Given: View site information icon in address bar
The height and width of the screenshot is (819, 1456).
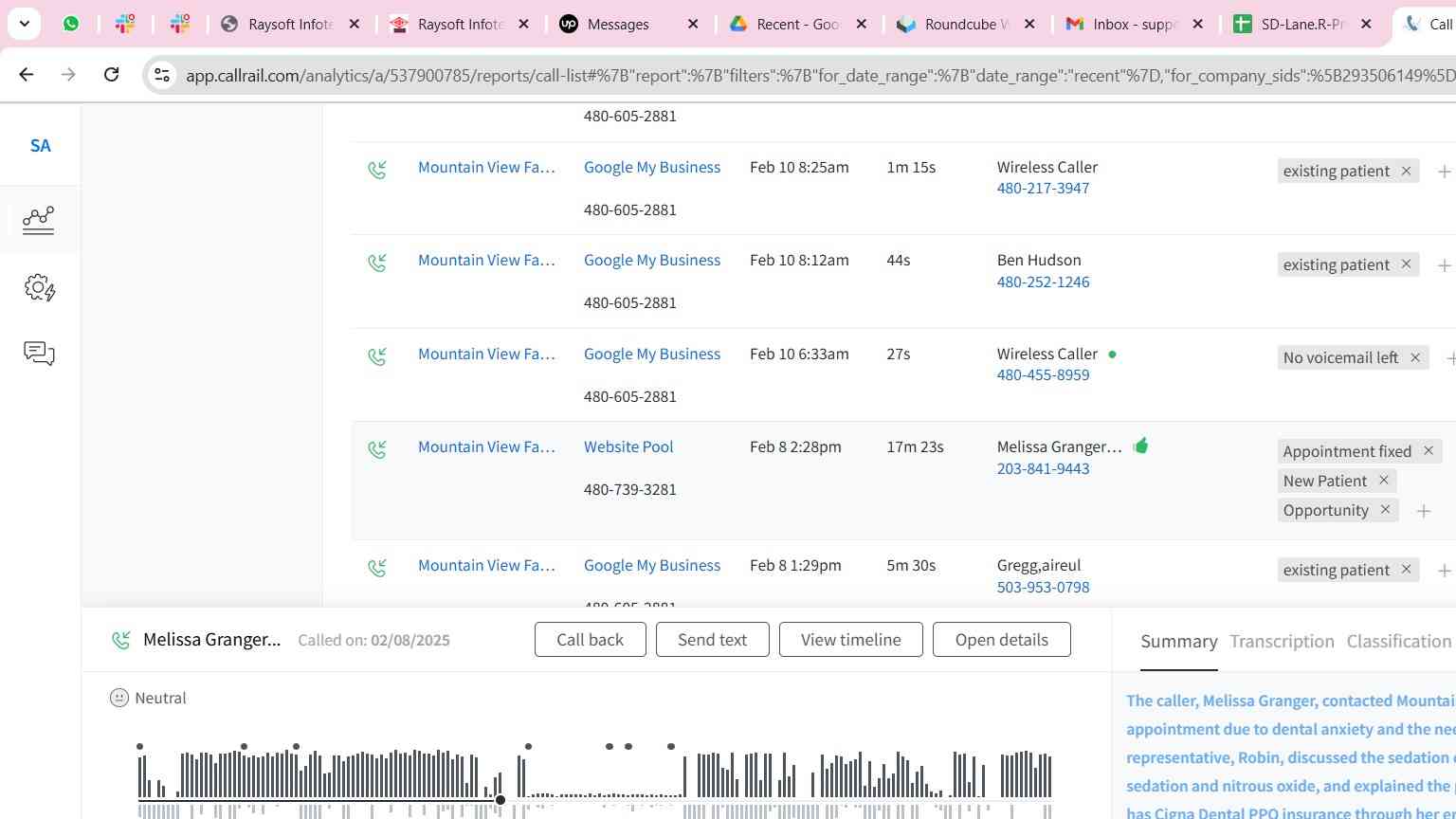Looking at the screenshot, I should point(162,75).
